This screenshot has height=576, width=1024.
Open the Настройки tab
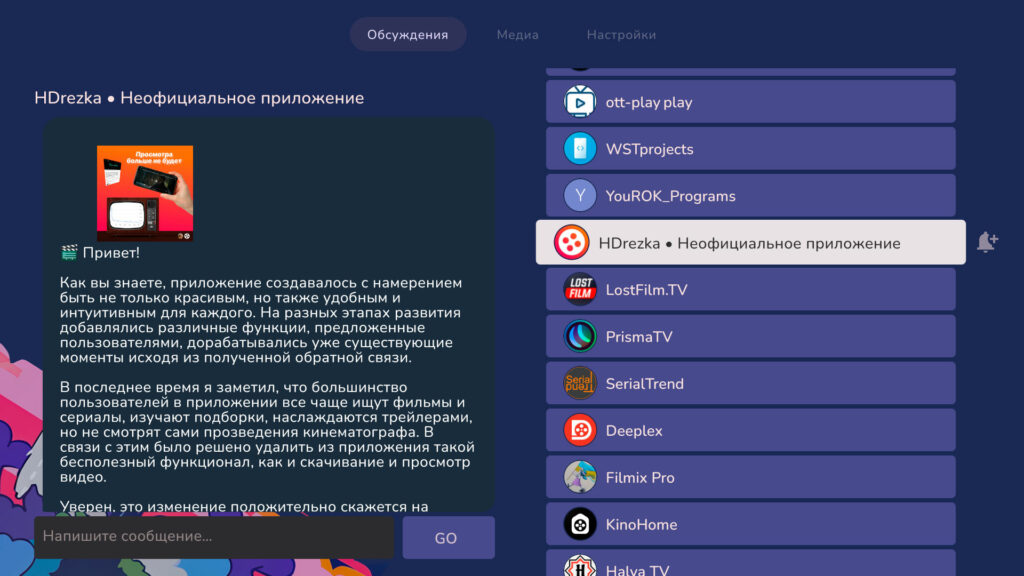click(621, 35)
